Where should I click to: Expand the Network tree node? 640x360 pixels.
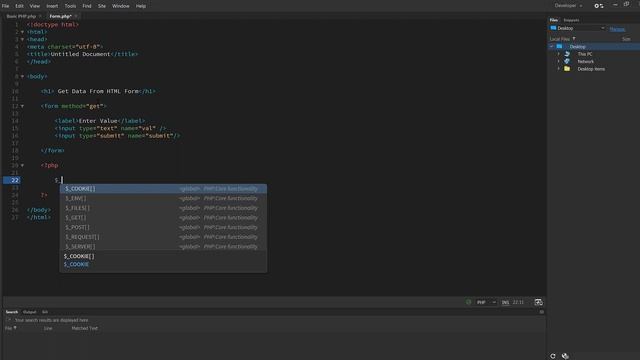(559, 61)
